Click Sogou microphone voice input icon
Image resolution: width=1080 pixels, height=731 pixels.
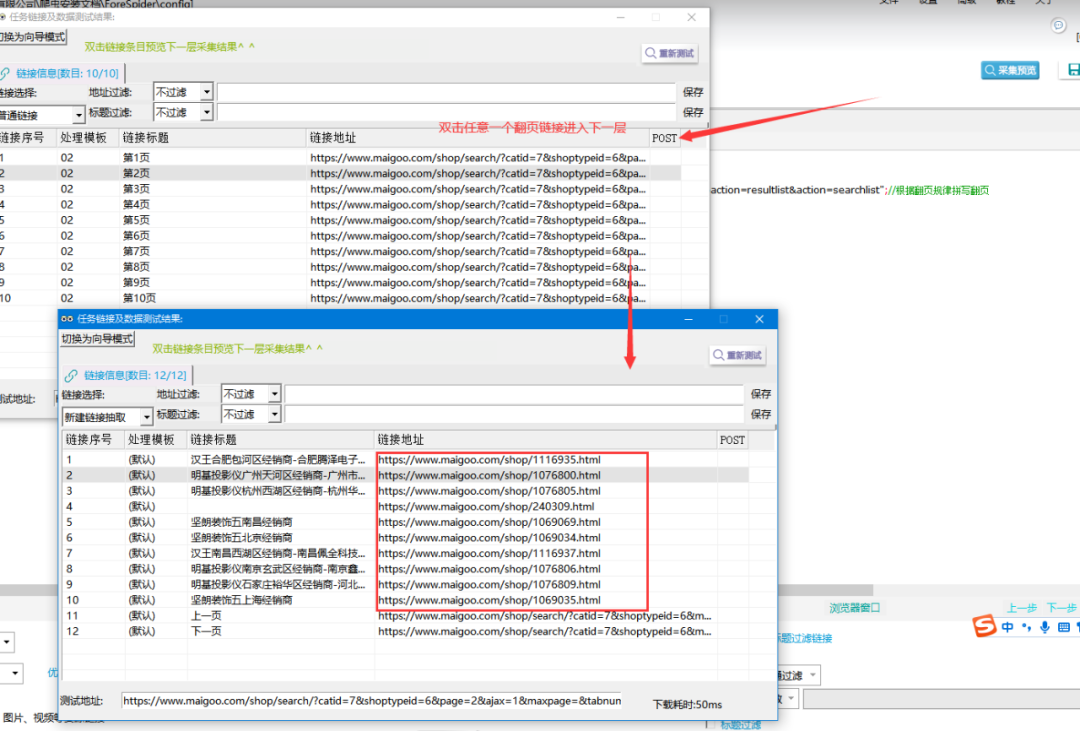(1045, 627)
